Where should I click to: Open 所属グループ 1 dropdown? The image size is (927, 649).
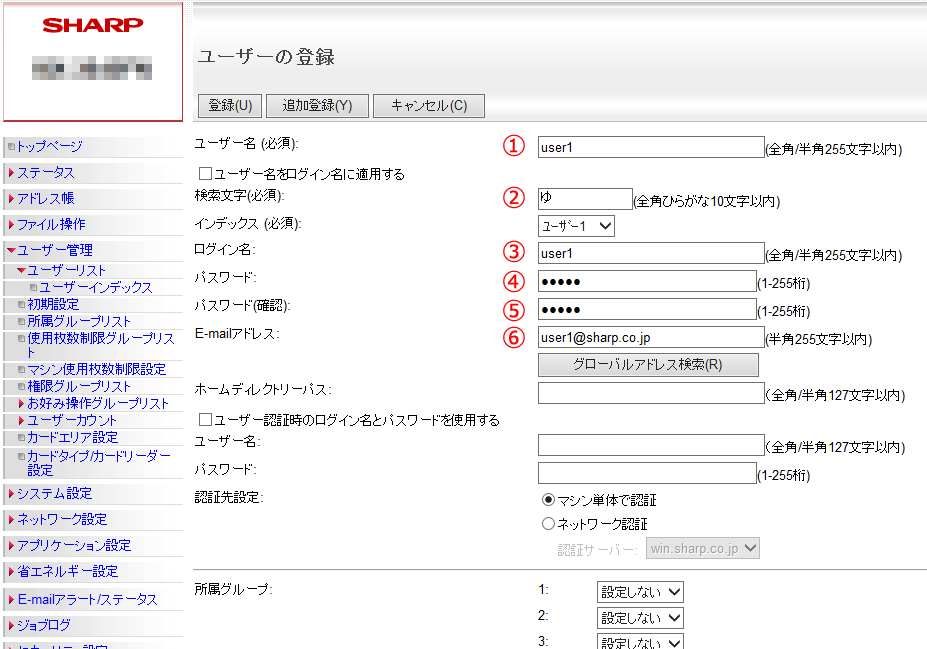pos(640,592)
